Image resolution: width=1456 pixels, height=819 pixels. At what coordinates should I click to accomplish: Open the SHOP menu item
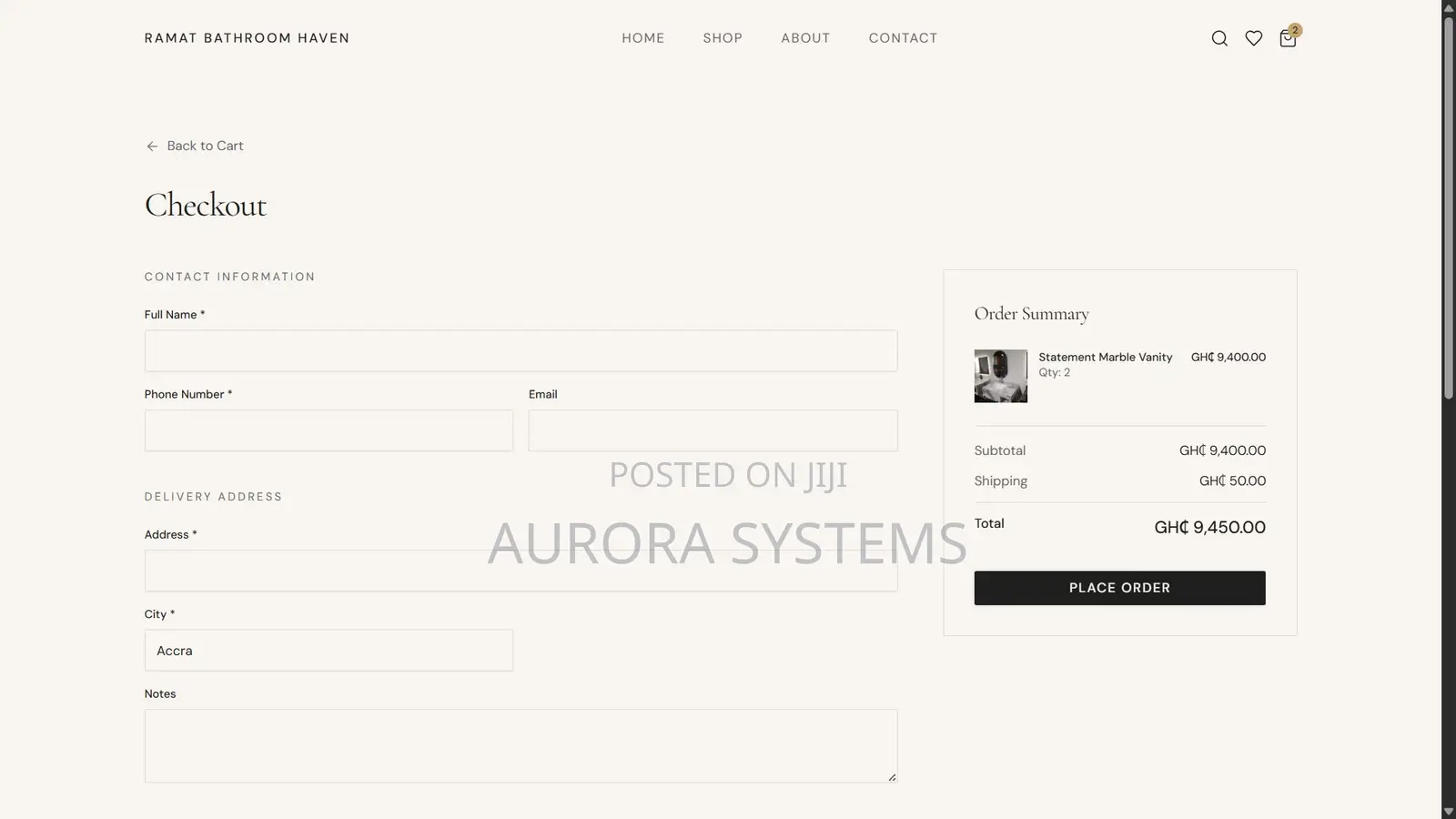(x=723, y=38)
